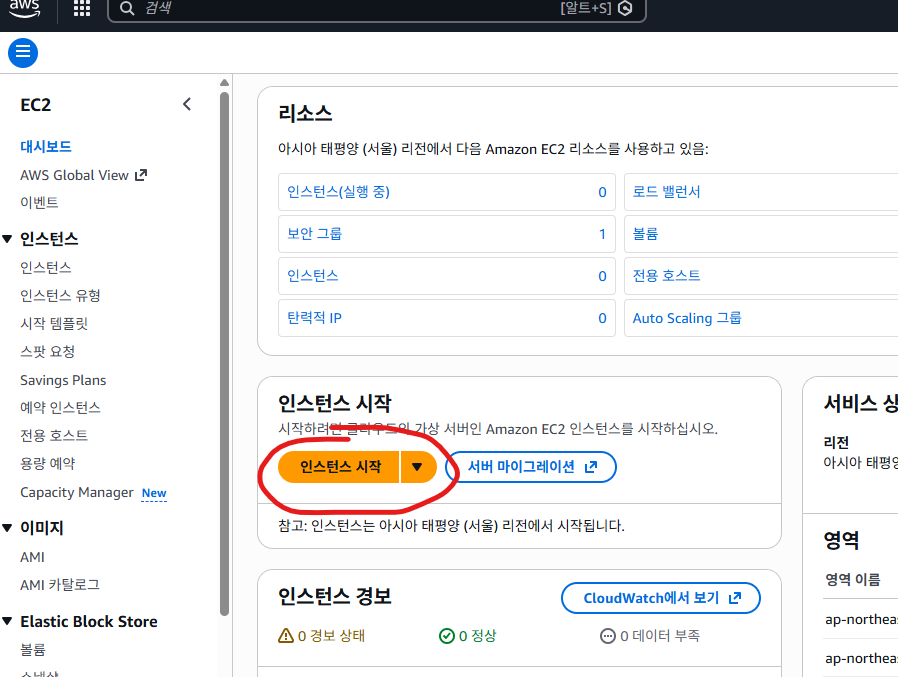Click the 서버 마이그레이션 button
The image size is (898, 677).
coord(531,467)
